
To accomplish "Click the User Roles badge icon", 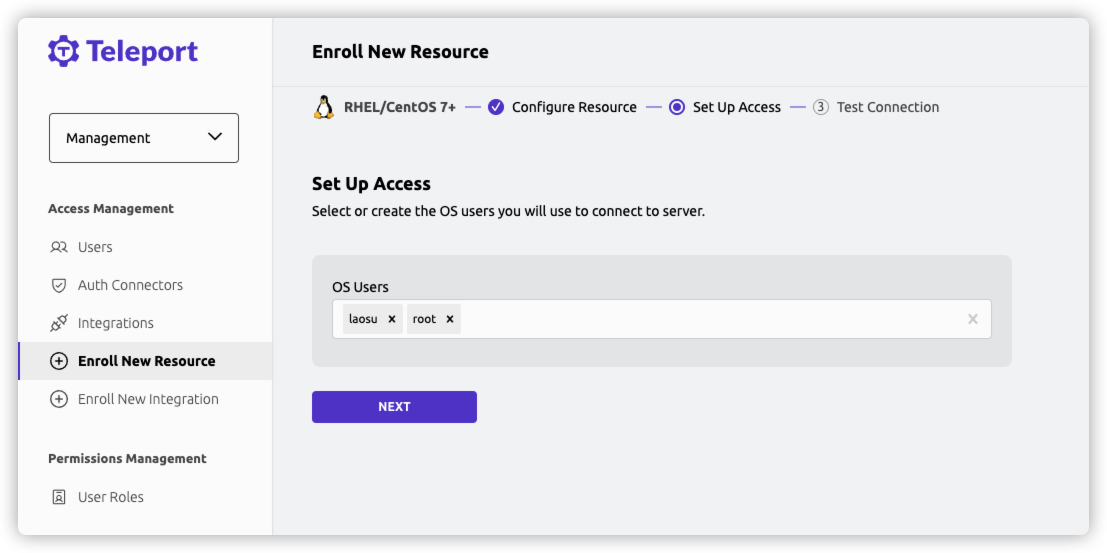I will point(59,497).
